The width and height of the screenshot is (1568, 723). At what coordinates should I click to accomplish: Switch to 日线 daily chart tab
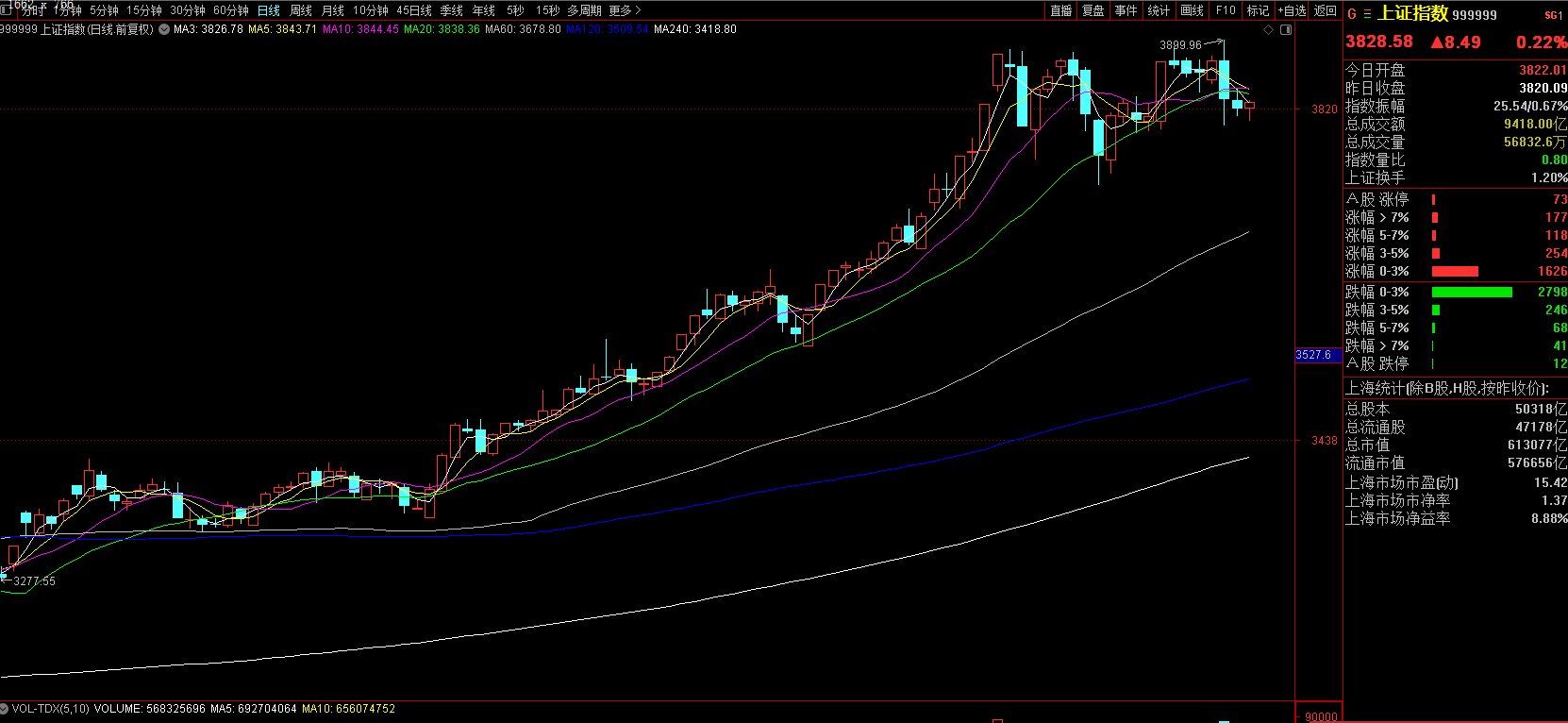[x=268, y=10]
